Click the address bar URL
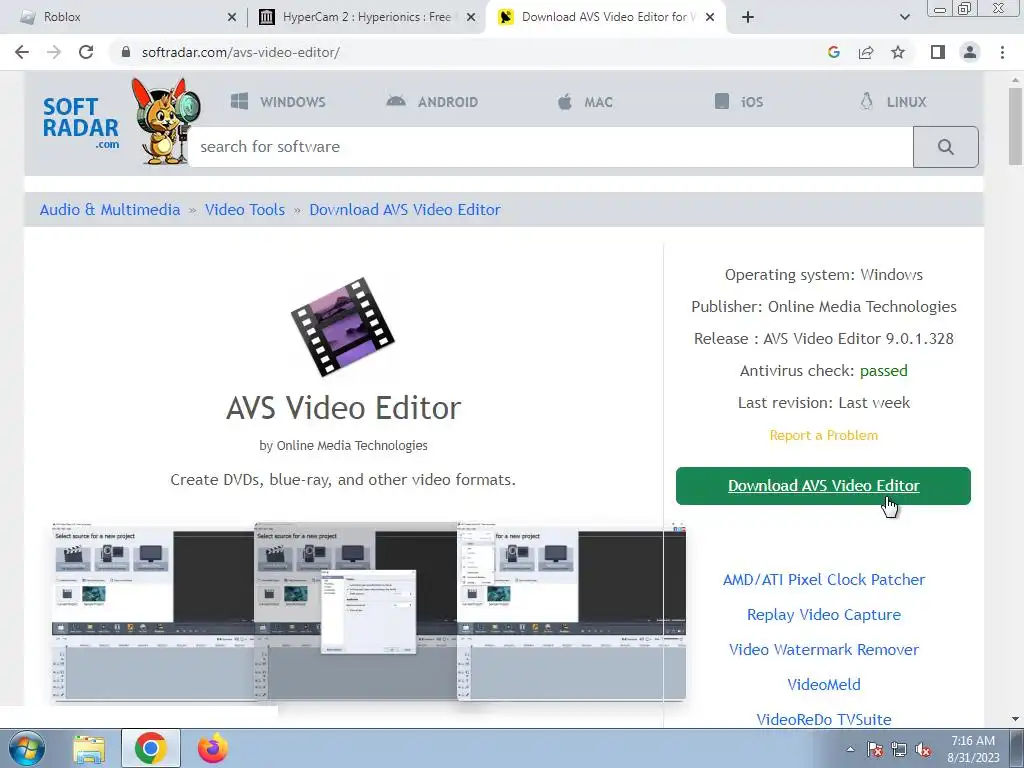Image resolution: width=1024 pixels, height=768 pixels. 240,52
